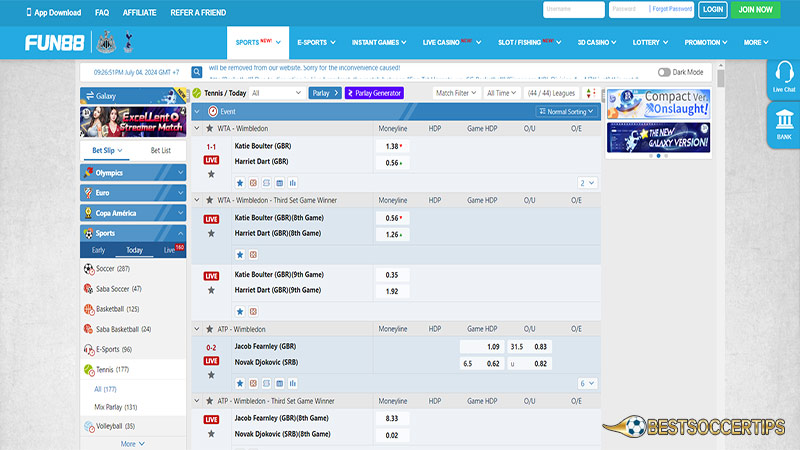Collapse the Sports section
Screen dimensions: 800x450
(x=133, y=233)
